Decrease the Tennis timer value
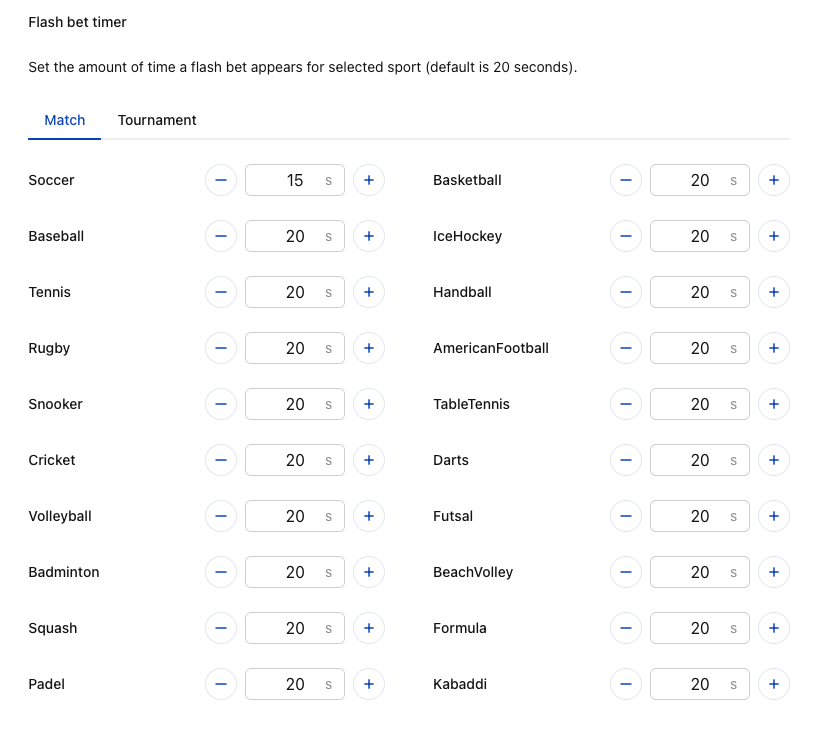This screenshot has width=814, height=738. pyautogui.click(x=221, y=292)
